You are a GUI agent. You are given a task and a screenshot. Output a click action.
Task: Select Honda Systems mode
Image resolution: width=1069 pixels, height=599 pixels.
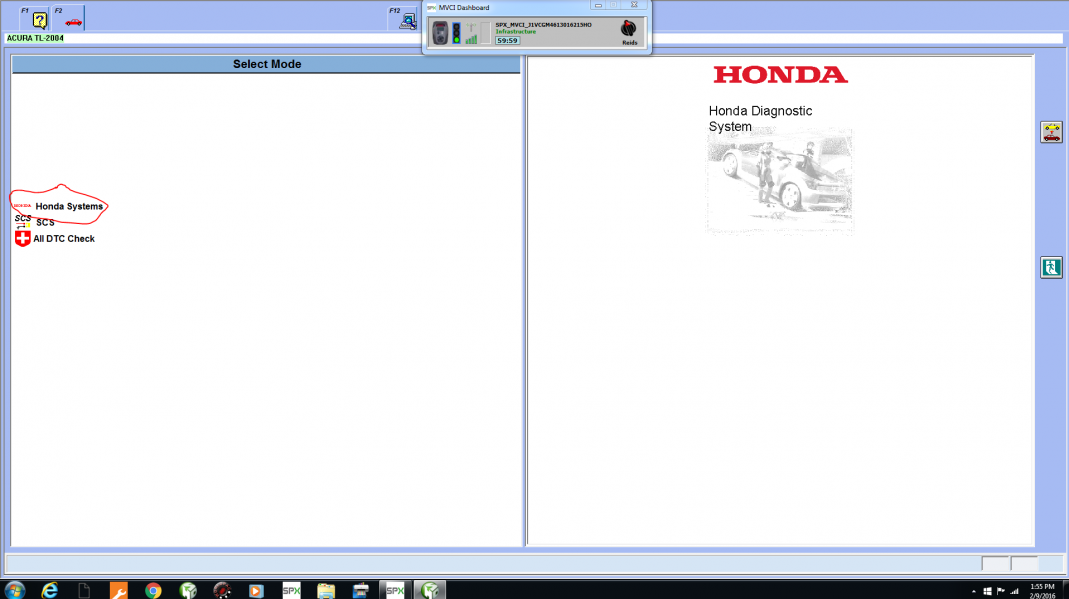tap(69, 206)
